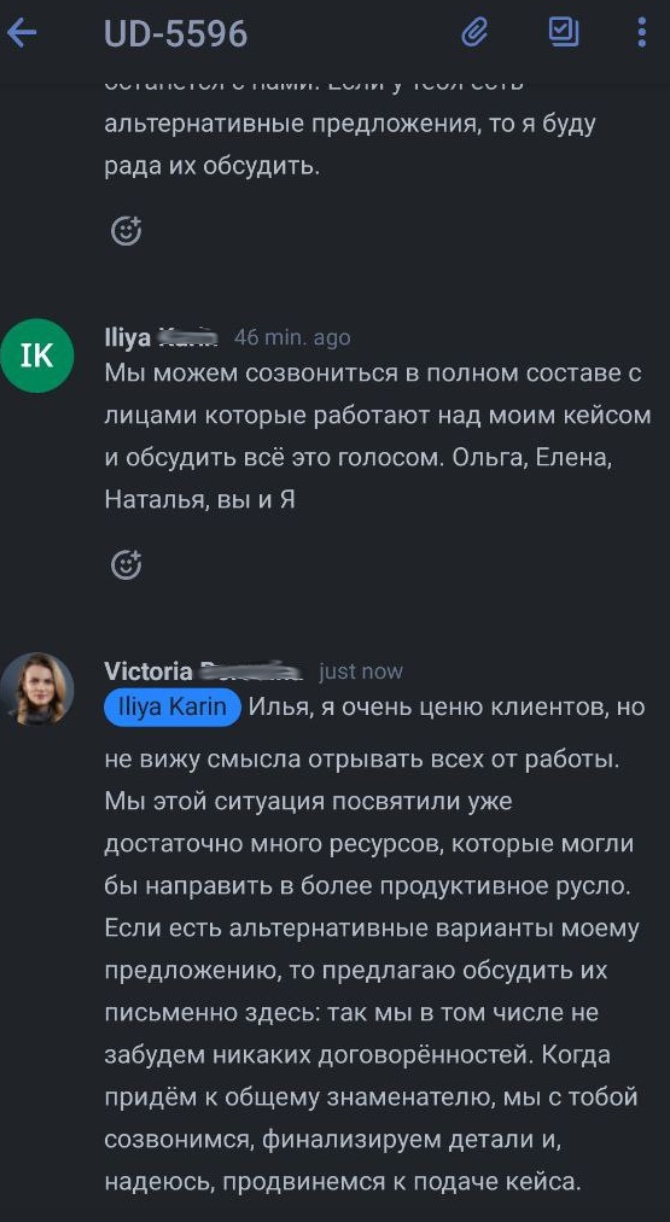Viewport: 670px width, 1222px height.
Task: Select Victoria's reply message text
Action: tap(370, 929)
